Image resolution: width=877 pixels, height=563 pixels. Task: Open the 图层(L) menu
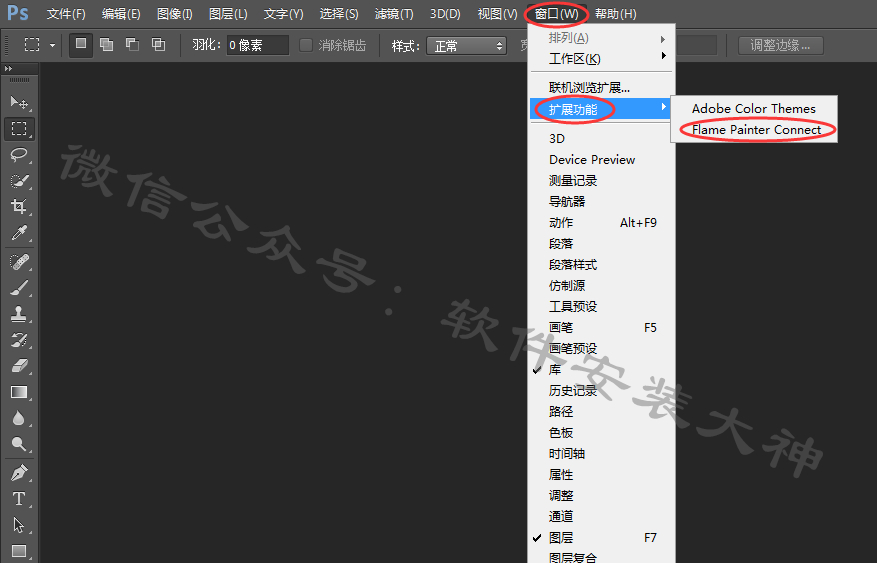228,14
